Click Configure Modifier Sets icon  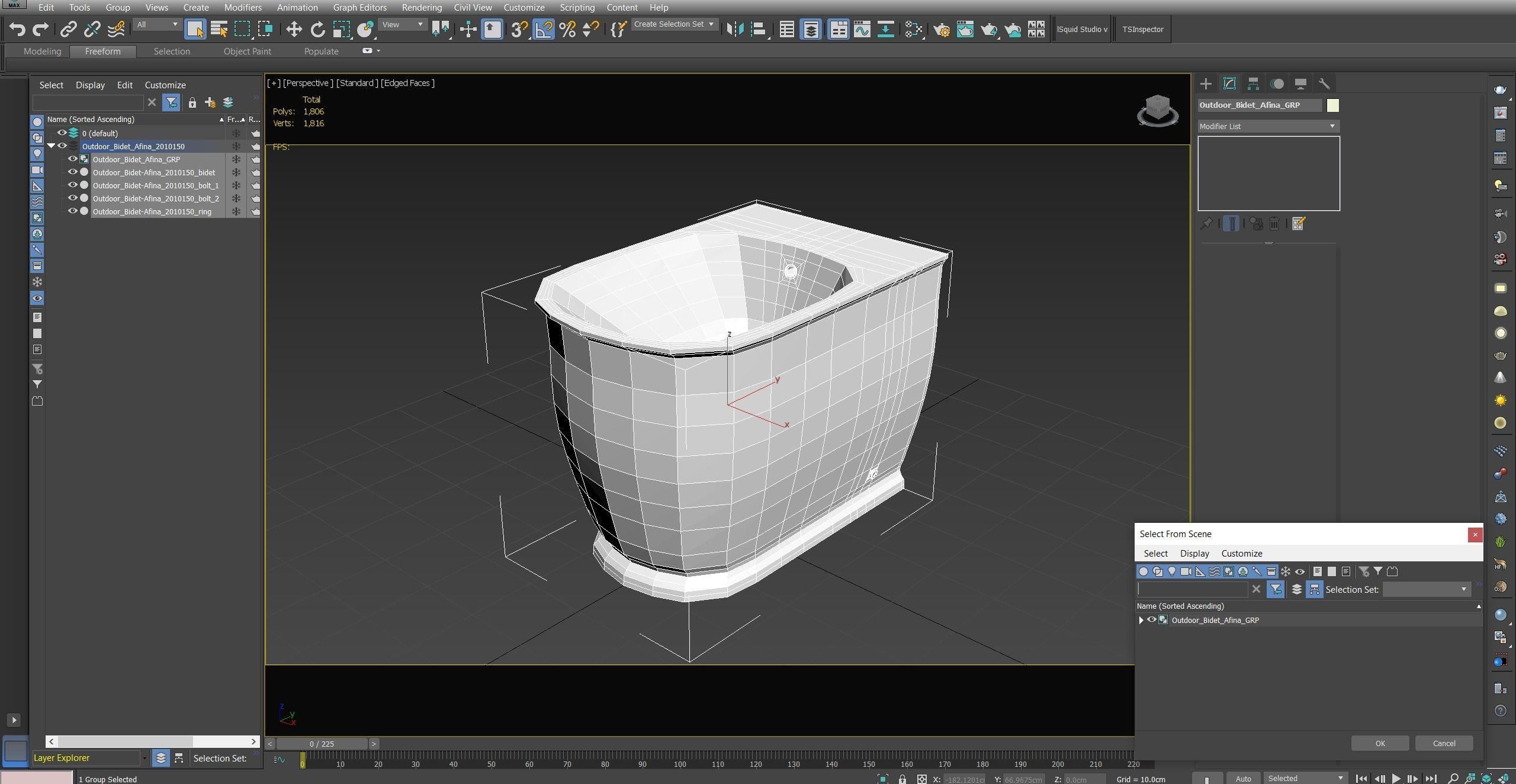click(1299, 223)
